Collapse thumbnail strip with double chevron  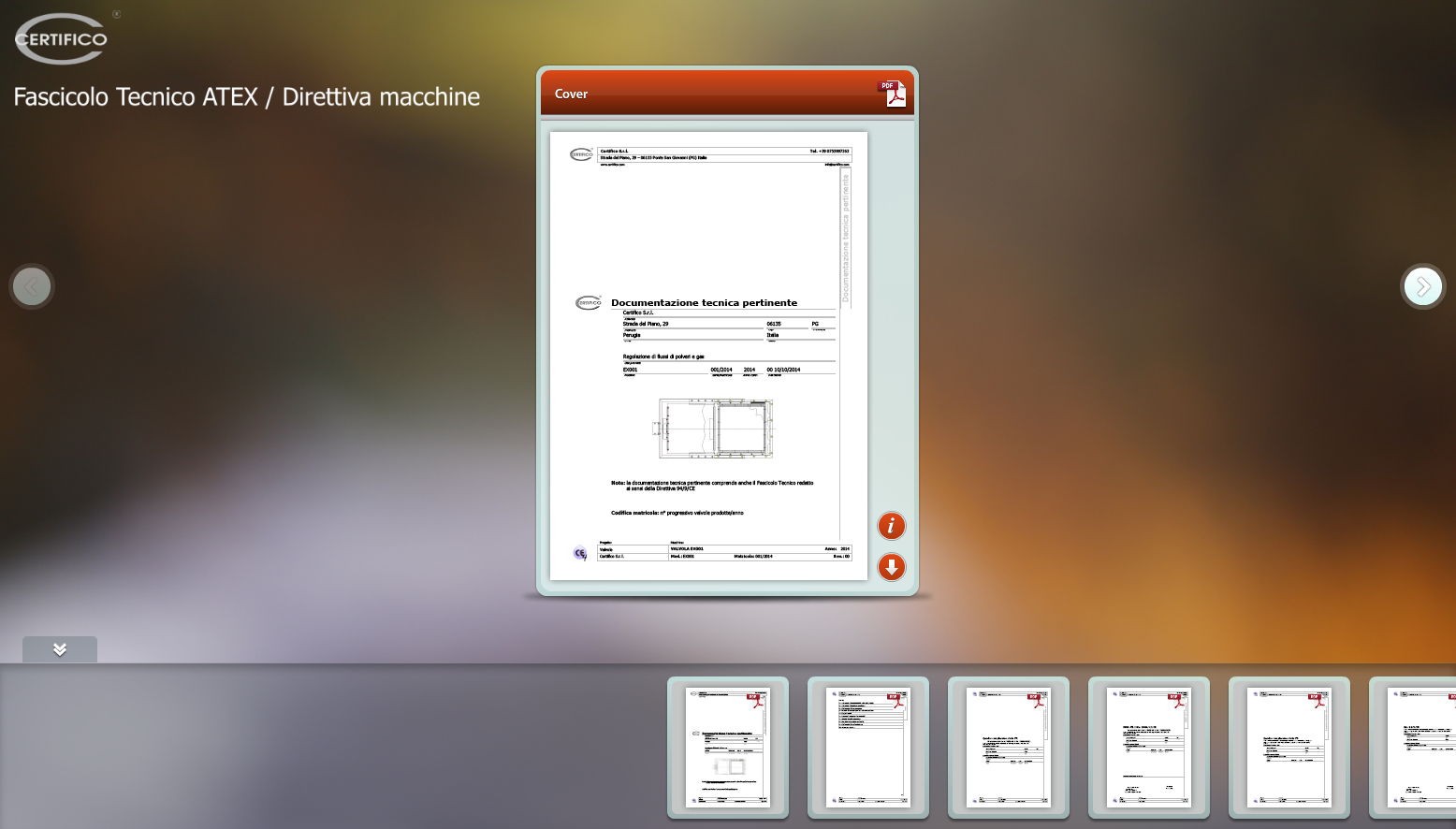click(x=60, y=649)
